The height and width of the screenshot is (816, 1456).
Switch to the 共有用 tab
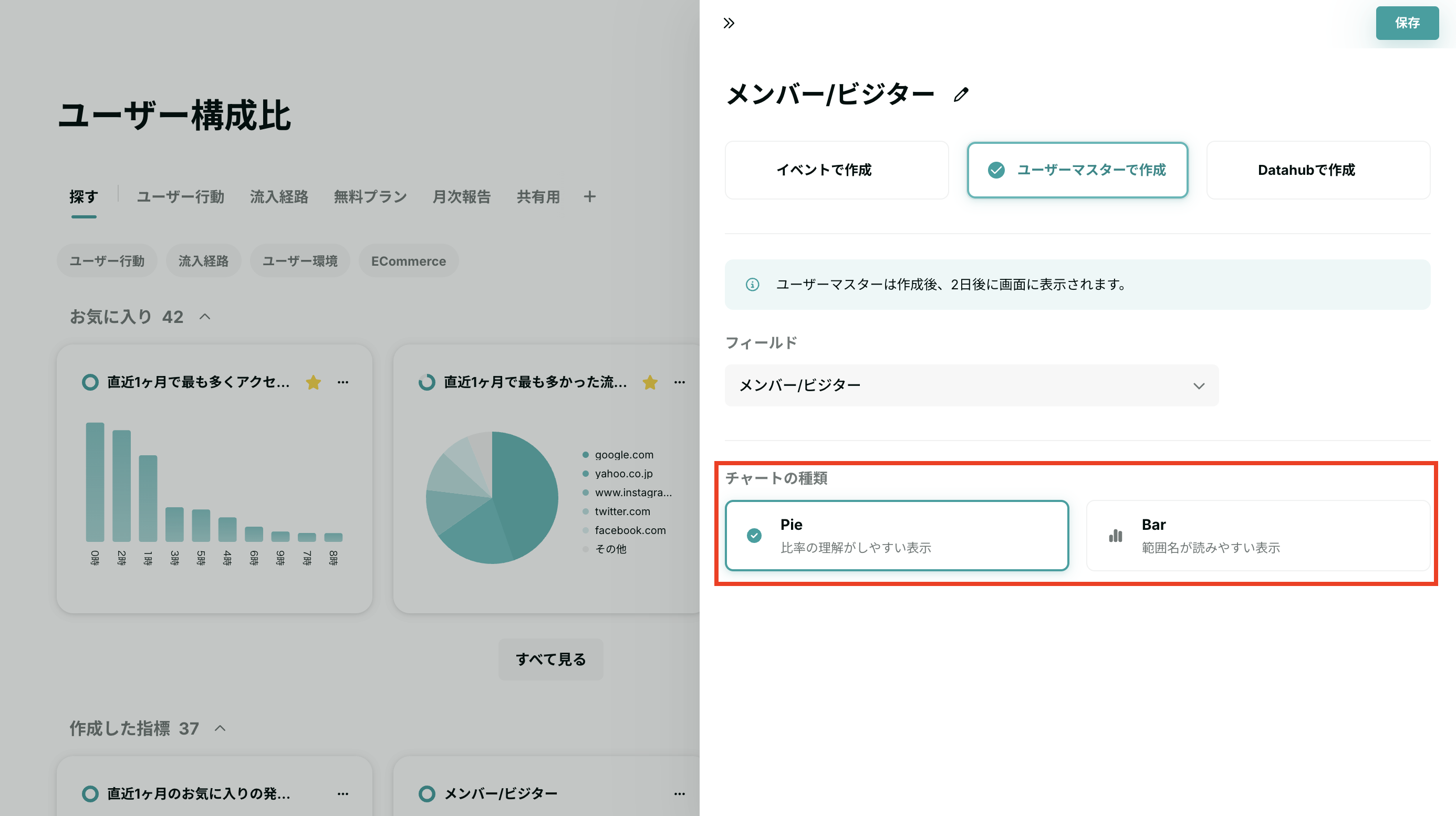(538, 197)
